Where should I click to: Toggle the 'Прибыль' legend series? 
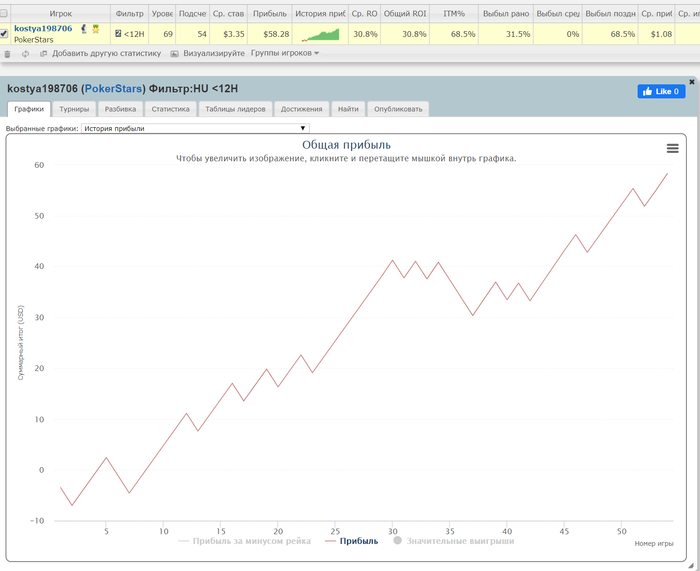point(352,541)
